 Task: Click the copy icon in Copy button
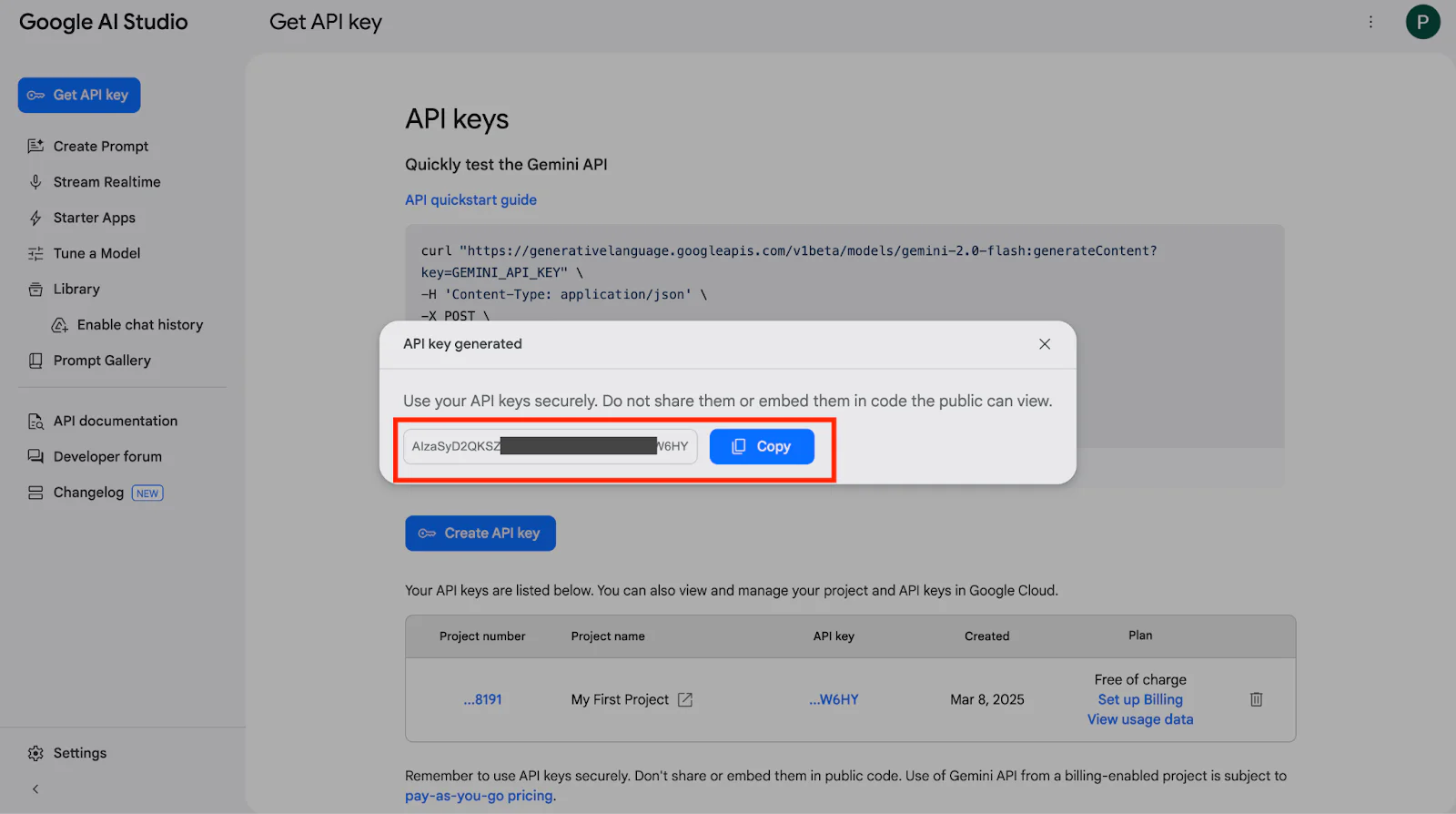(x=739, y=446)
